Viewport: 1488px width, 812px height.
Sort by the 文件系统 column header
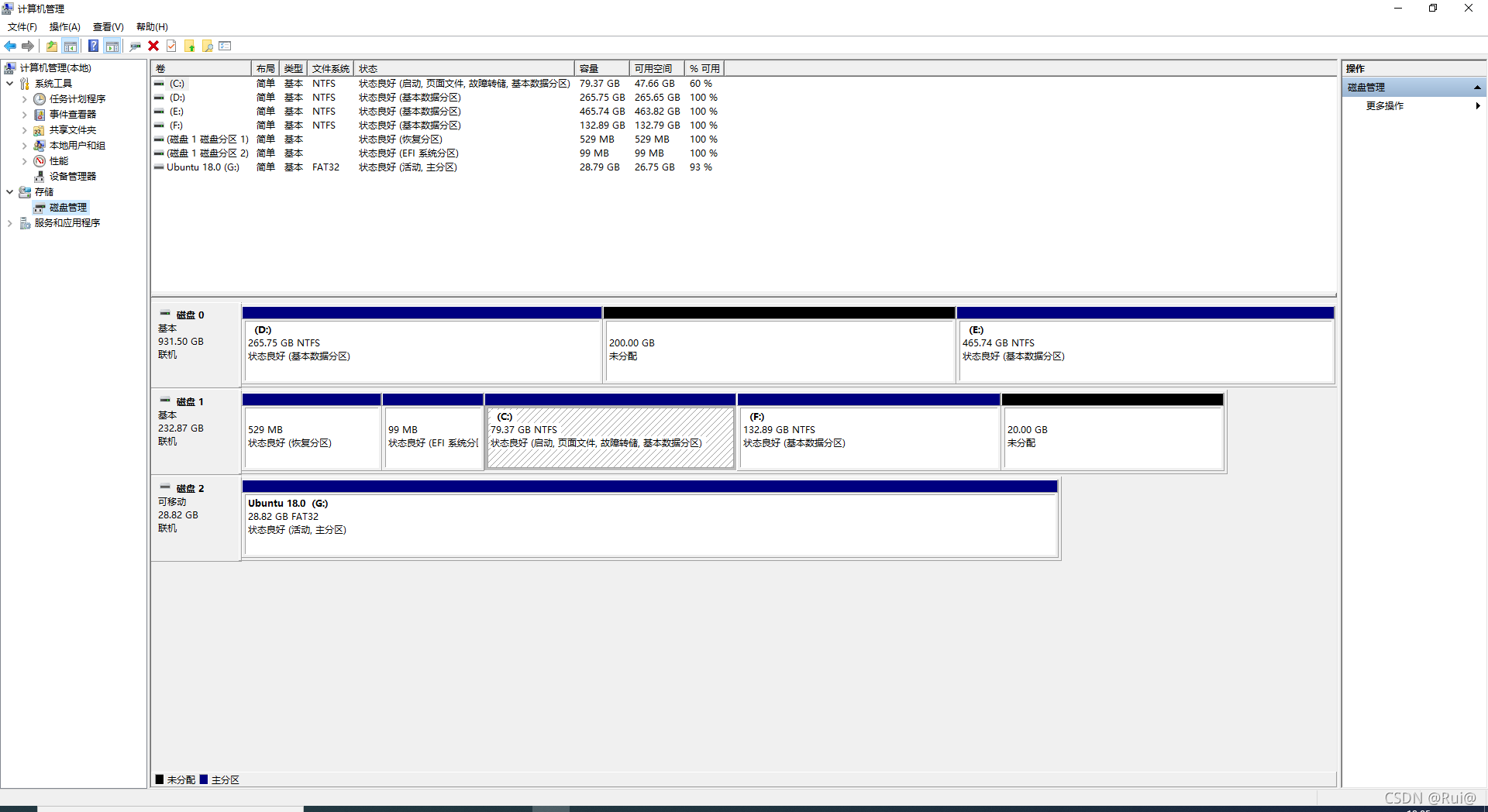pos(331,69)
